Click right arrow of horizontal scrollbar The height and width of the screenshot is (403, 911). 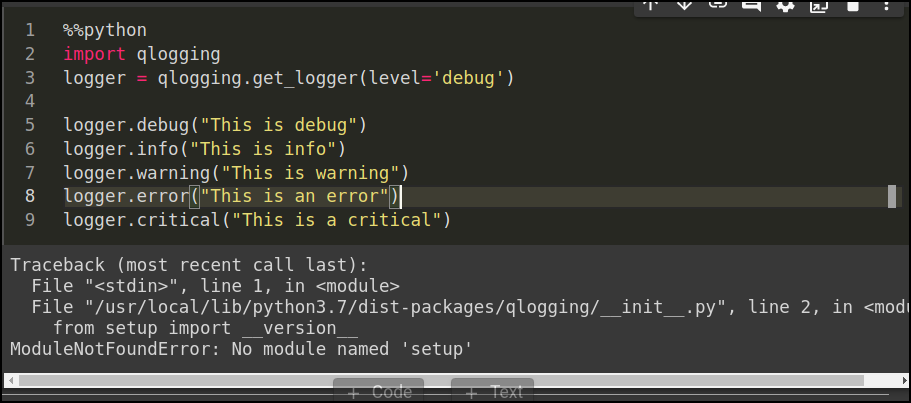coord(902,380)
